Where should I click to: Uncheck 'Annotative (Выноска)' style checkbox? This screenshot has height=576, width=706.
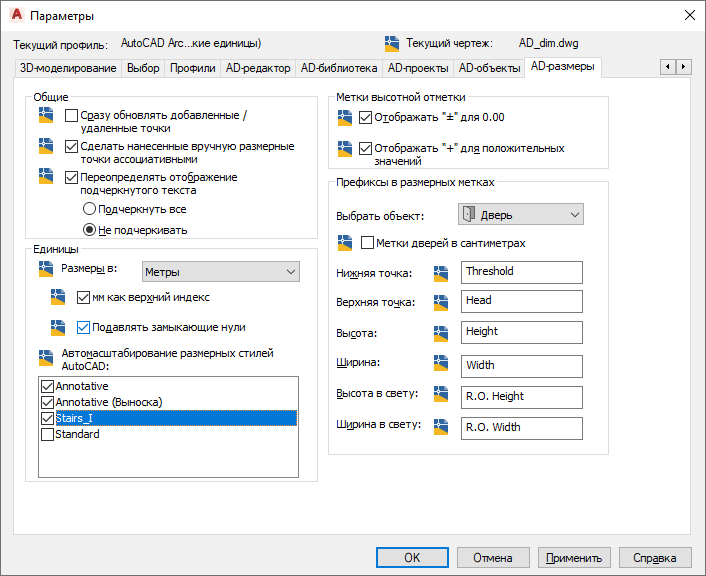click(47, 402)
